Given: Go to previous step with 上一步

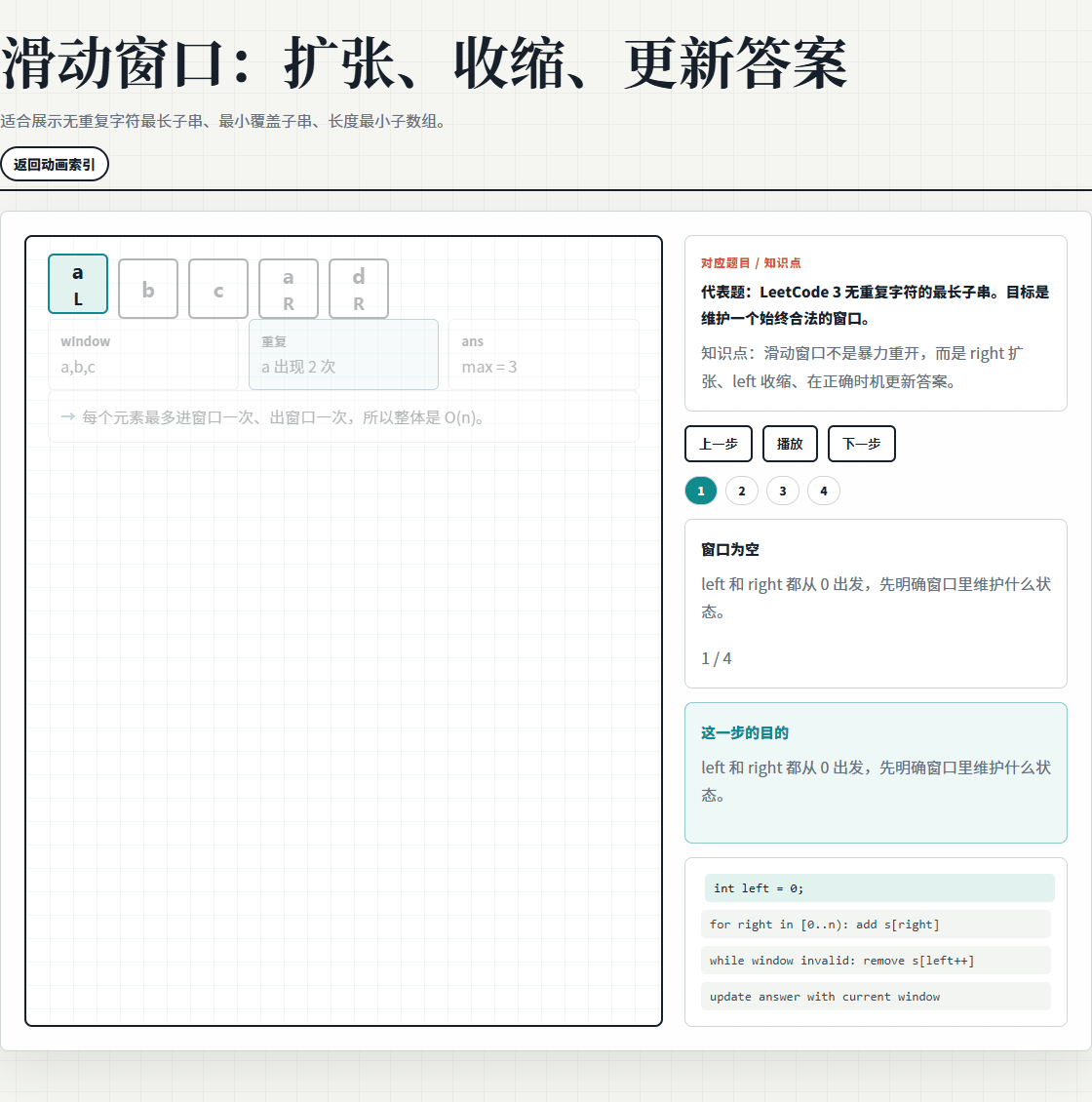Looking at the screenshot, I should click(719, 444).
